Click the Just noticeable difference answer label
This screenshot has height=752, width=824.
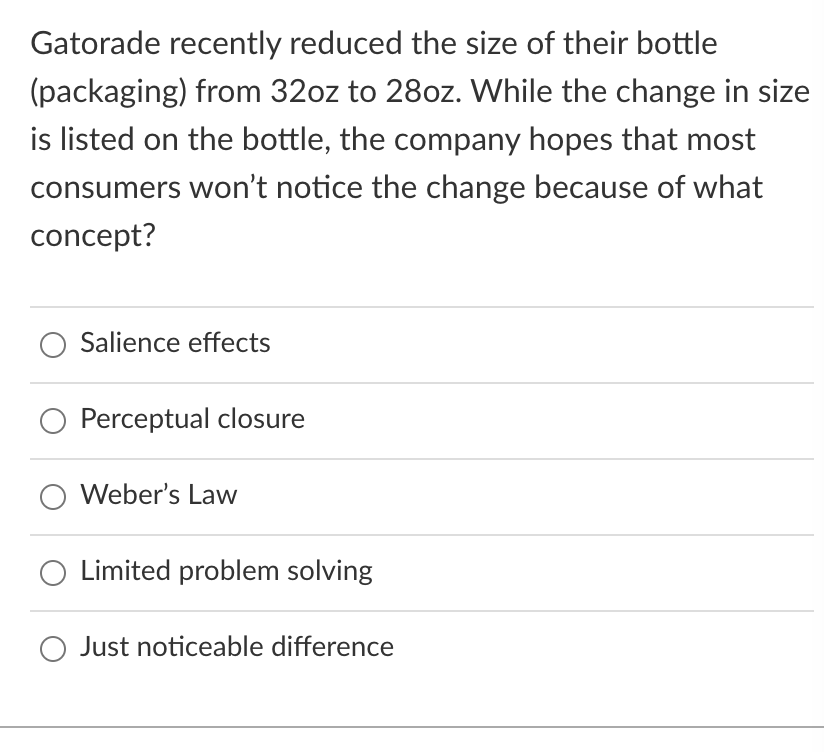tap(236, 647)
